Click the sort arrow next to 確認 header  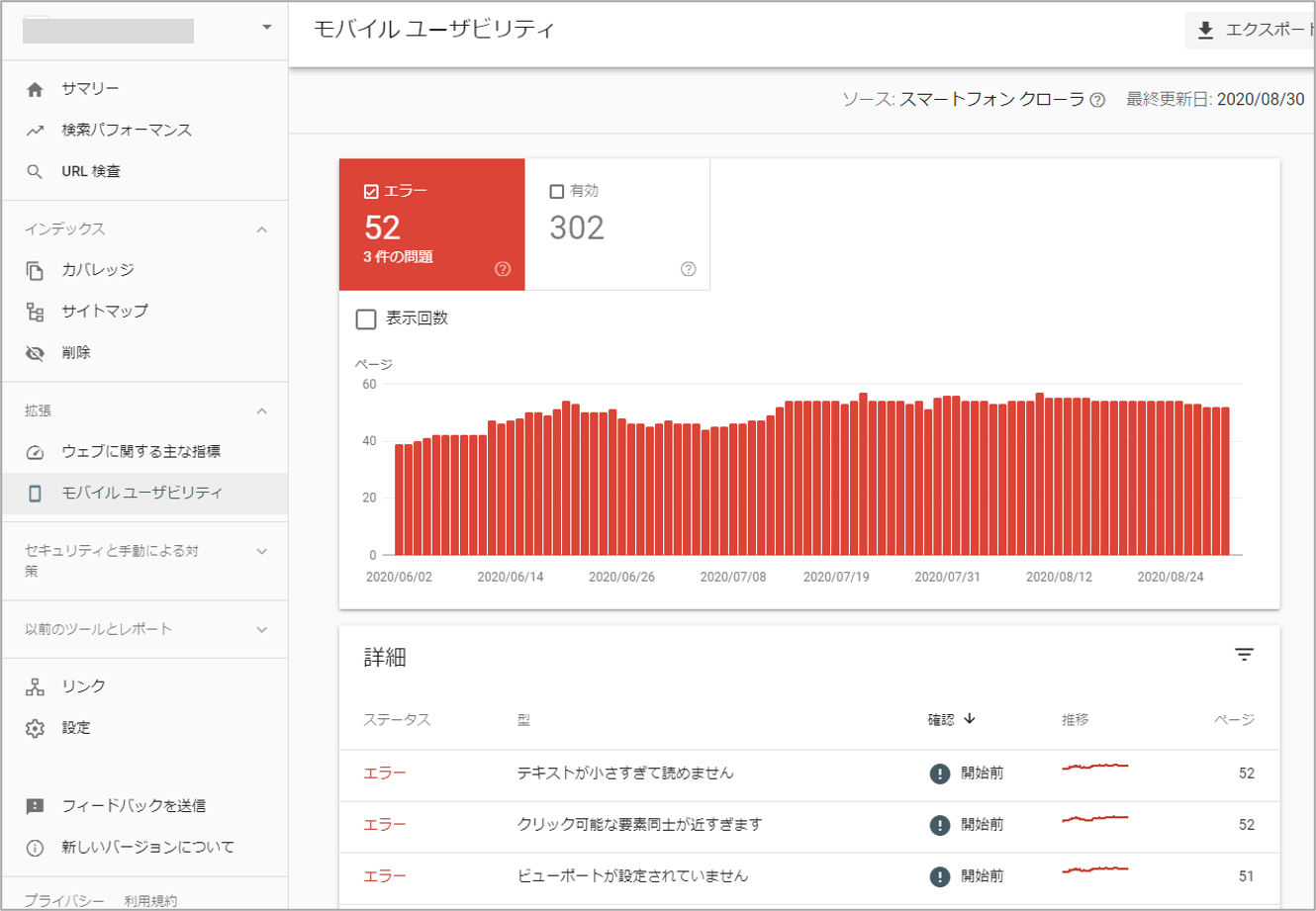pyautogui.click(x=970, y=719)
